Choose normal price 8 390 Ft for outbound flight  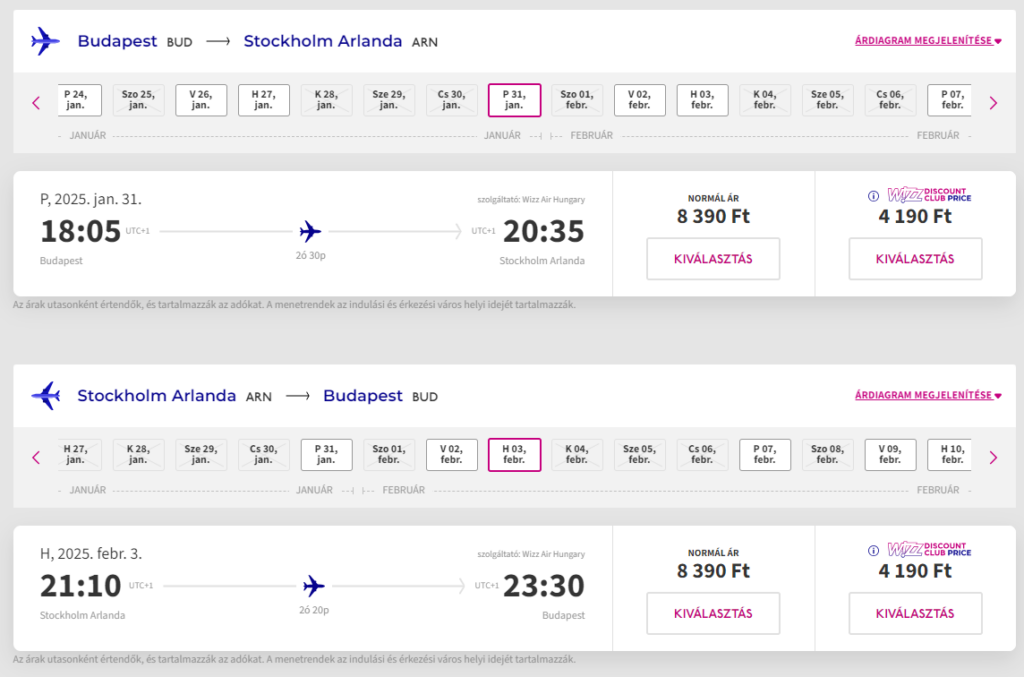(713, 259)
